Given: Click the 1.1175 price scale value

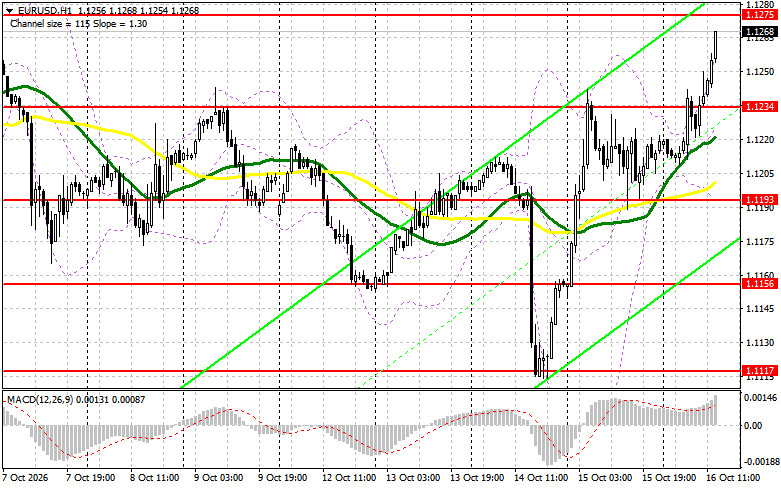Looking at the screenshot, I should [x=760, y=242].
